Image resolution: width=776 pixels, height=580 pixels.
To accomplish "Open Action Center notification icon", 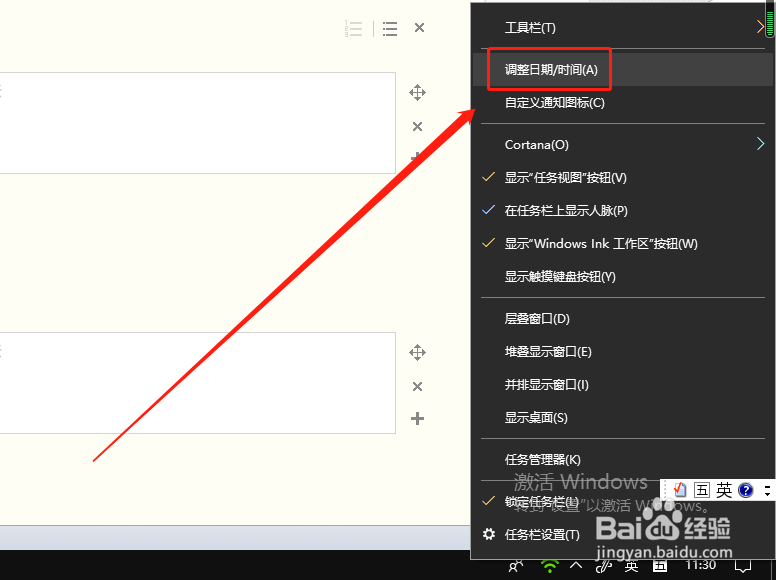I will pos(743,567).
